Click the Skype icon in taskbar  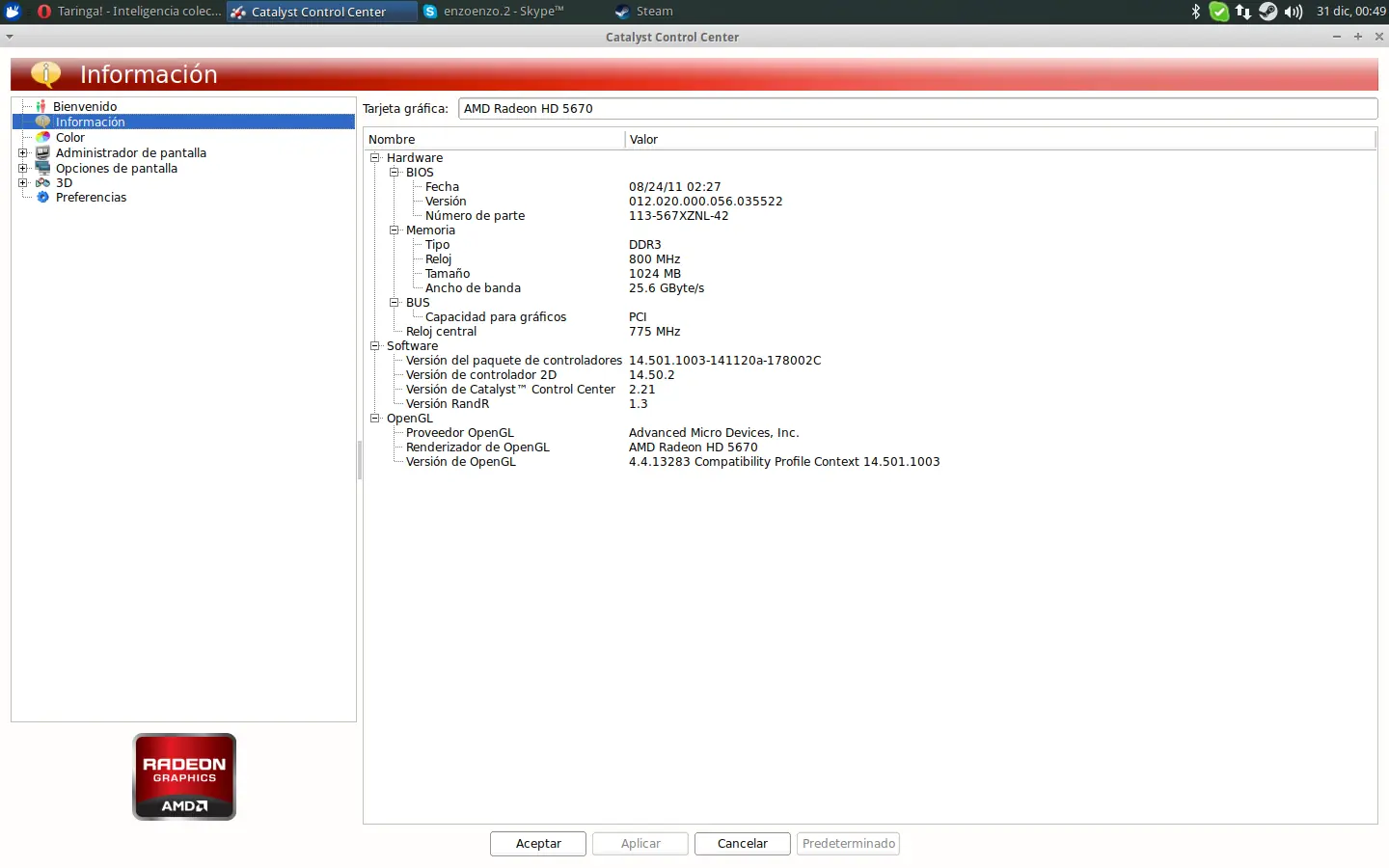[430, 12]
